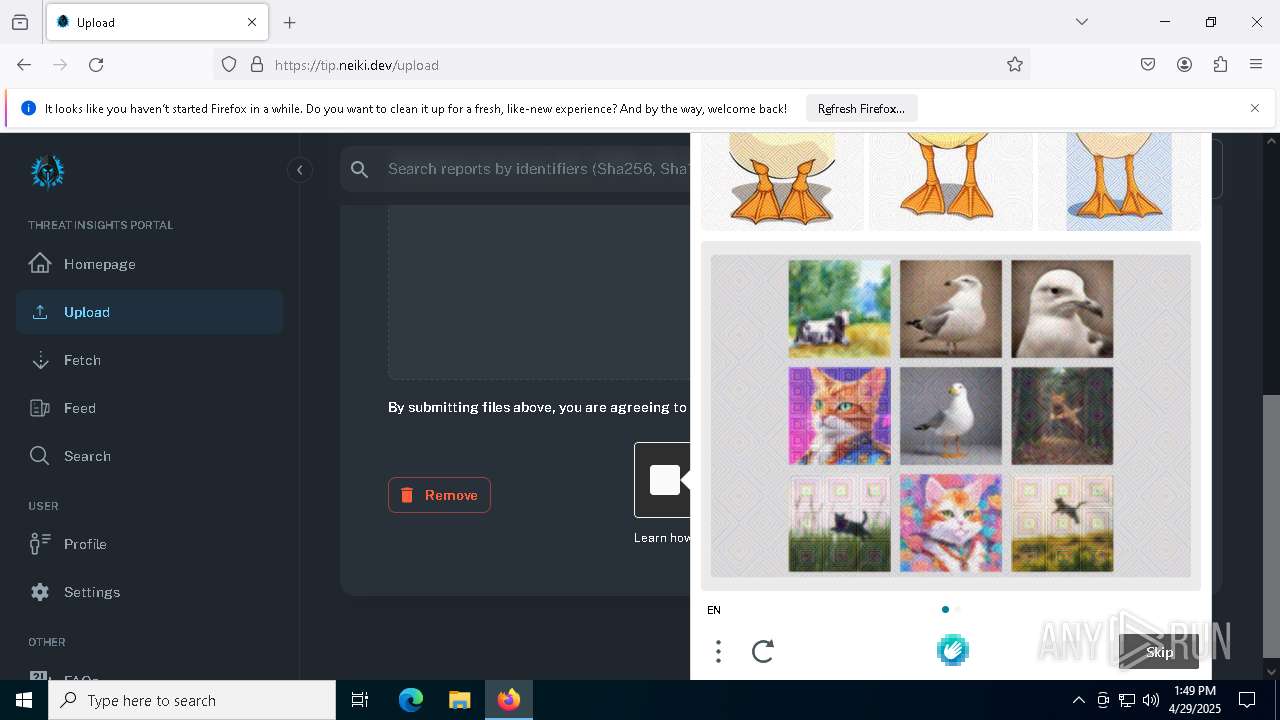Close the Upload tab
Image resolution: width=1280 pixels, height=720 pixels.
tap(252, 22)
